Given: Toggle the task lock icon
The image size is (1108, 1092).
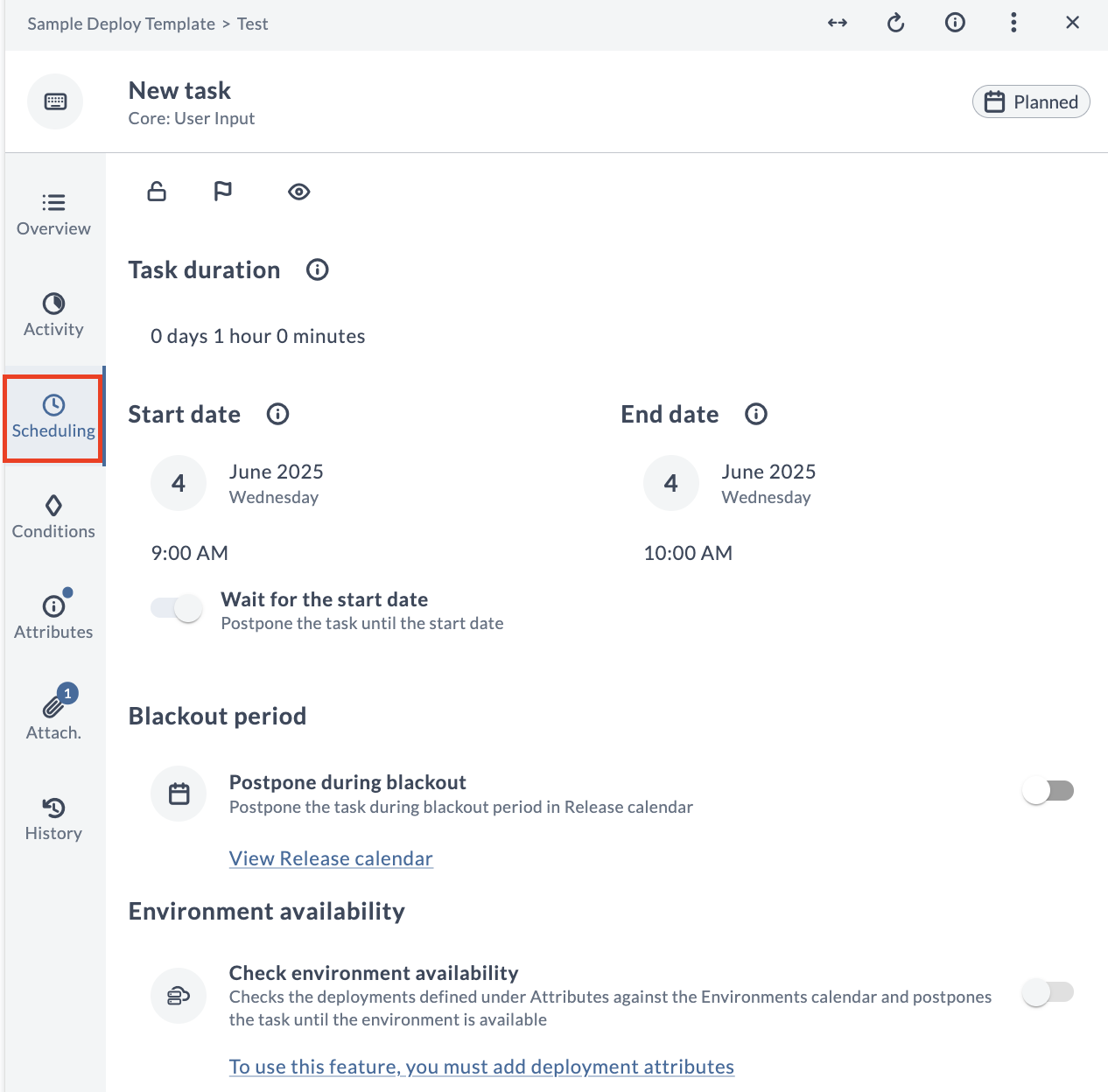Looking at the screenshot, I should (157, 191).
